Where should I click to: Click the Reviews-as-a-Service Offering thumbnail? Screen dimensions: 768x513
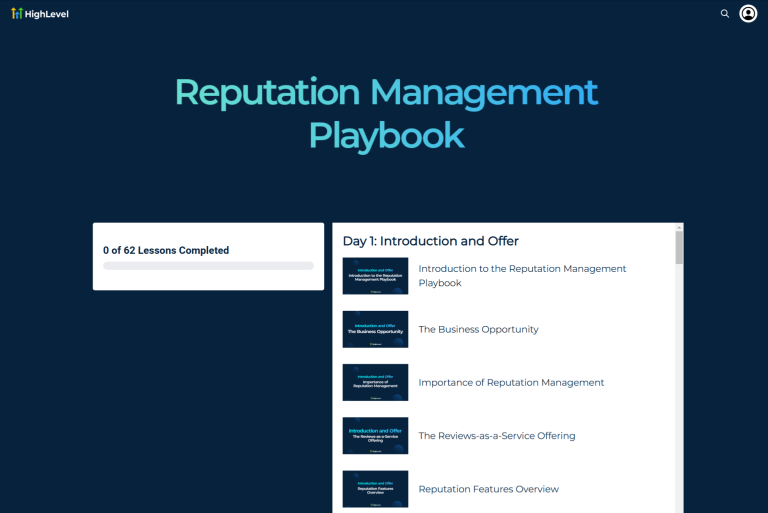pyautogui.click(x=375, y=436)
